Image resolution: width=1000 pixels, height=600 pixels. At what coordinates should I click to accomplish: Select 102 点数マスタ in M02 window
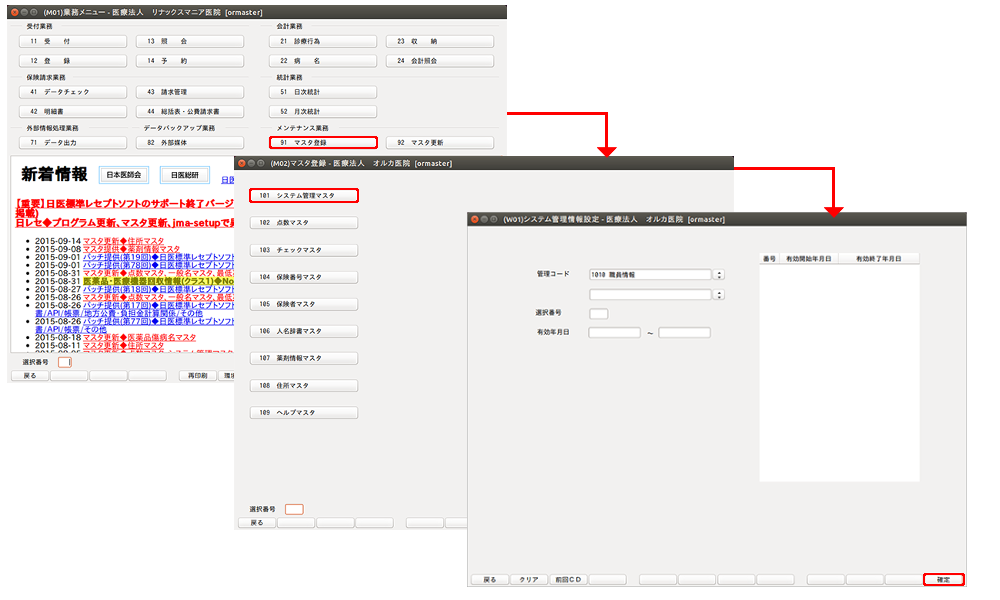click(304, 223)
